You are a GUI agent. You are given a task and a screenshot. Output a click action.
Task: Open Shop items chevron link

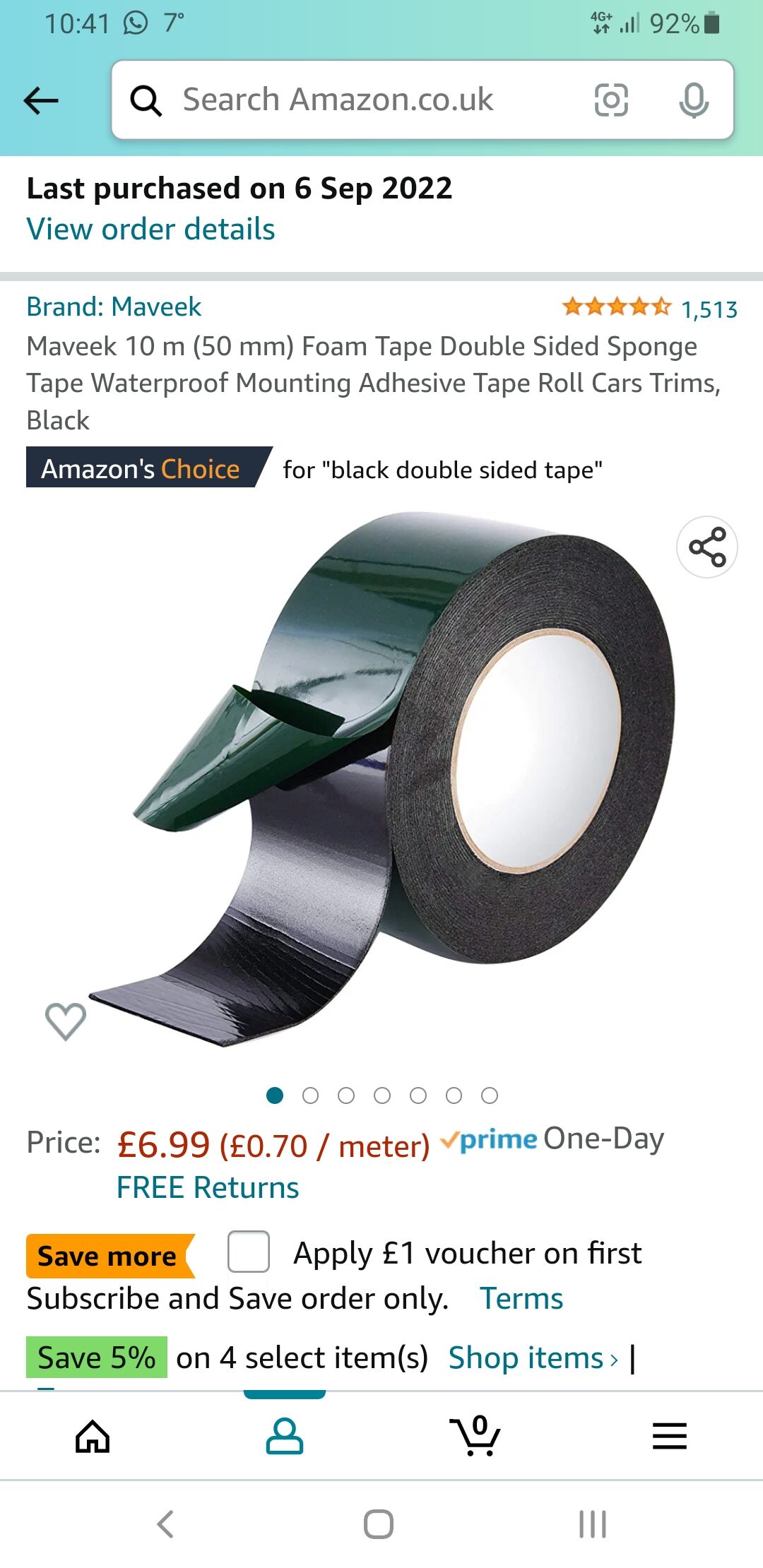point(533,1357)
